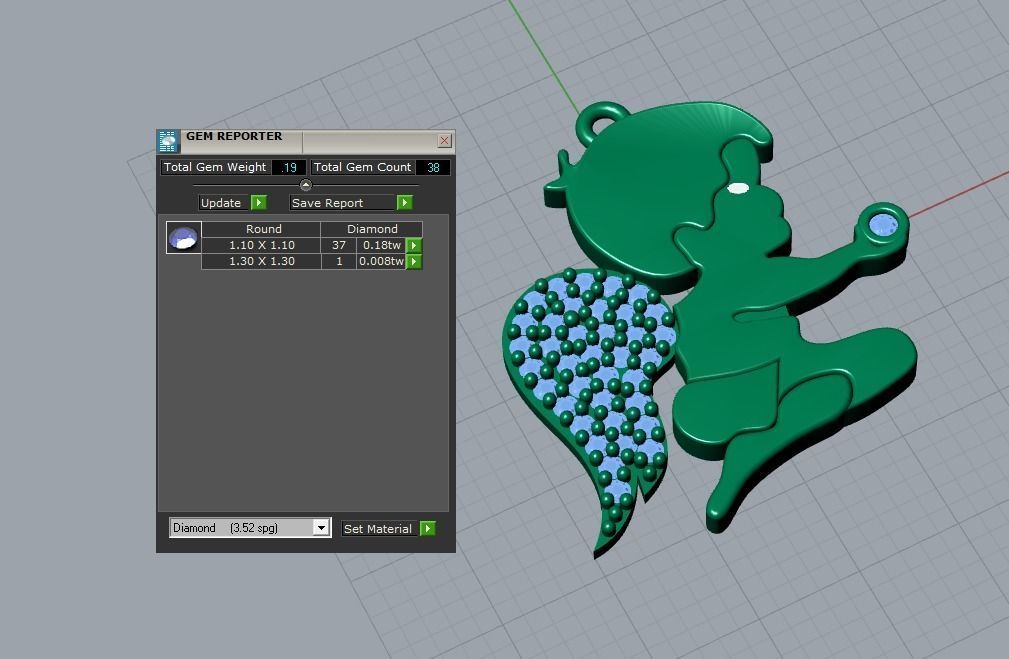
Task: Click green arrow for 1.10 X 1.10 row
Action: click(x=414, y=245)
